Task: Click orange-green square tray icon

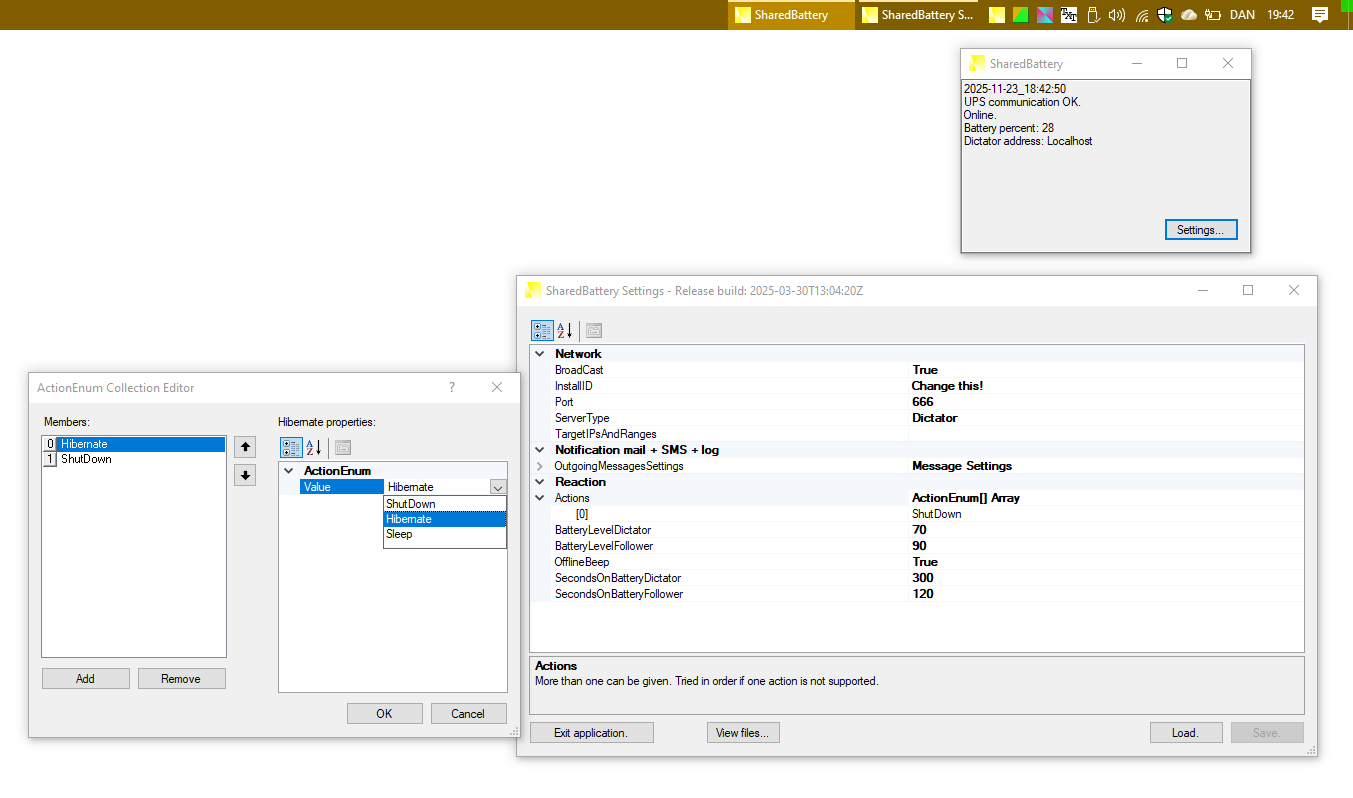Action: coord(1021,15)
